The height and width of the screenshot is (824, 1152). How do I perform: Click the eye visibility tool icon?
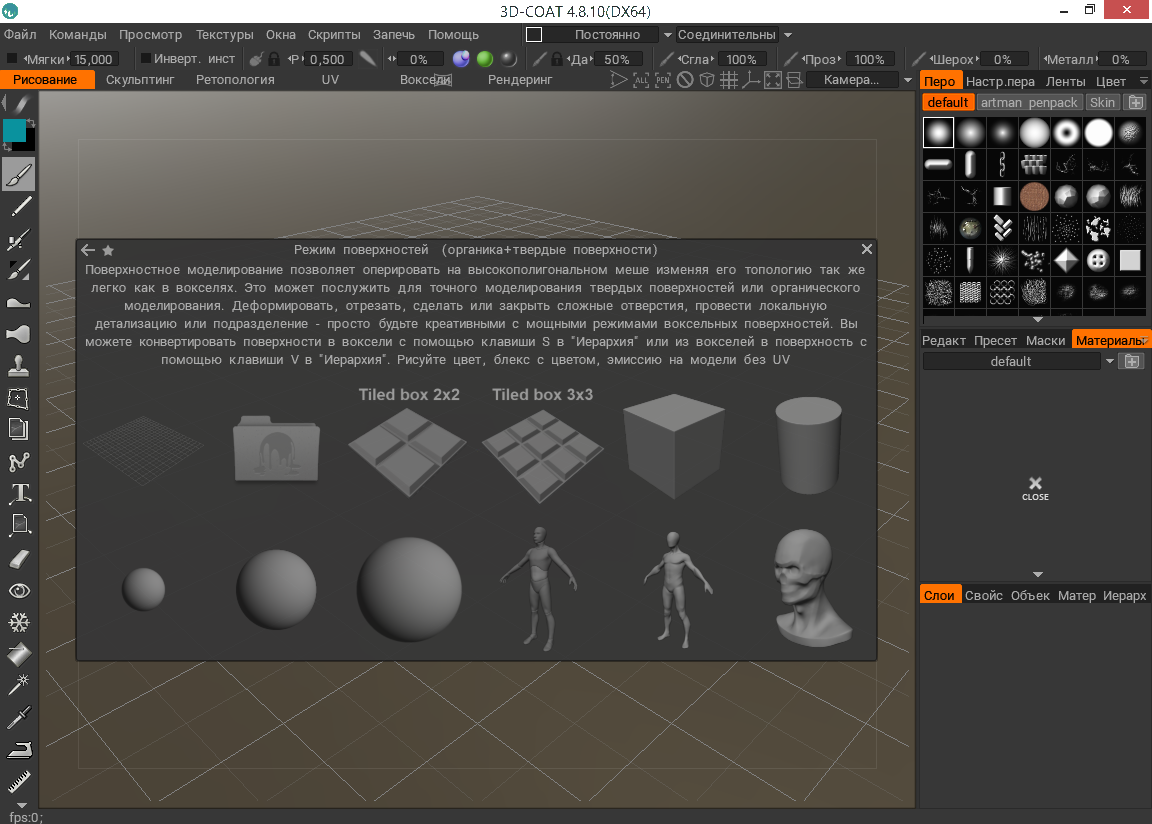(x=19, y=590)
